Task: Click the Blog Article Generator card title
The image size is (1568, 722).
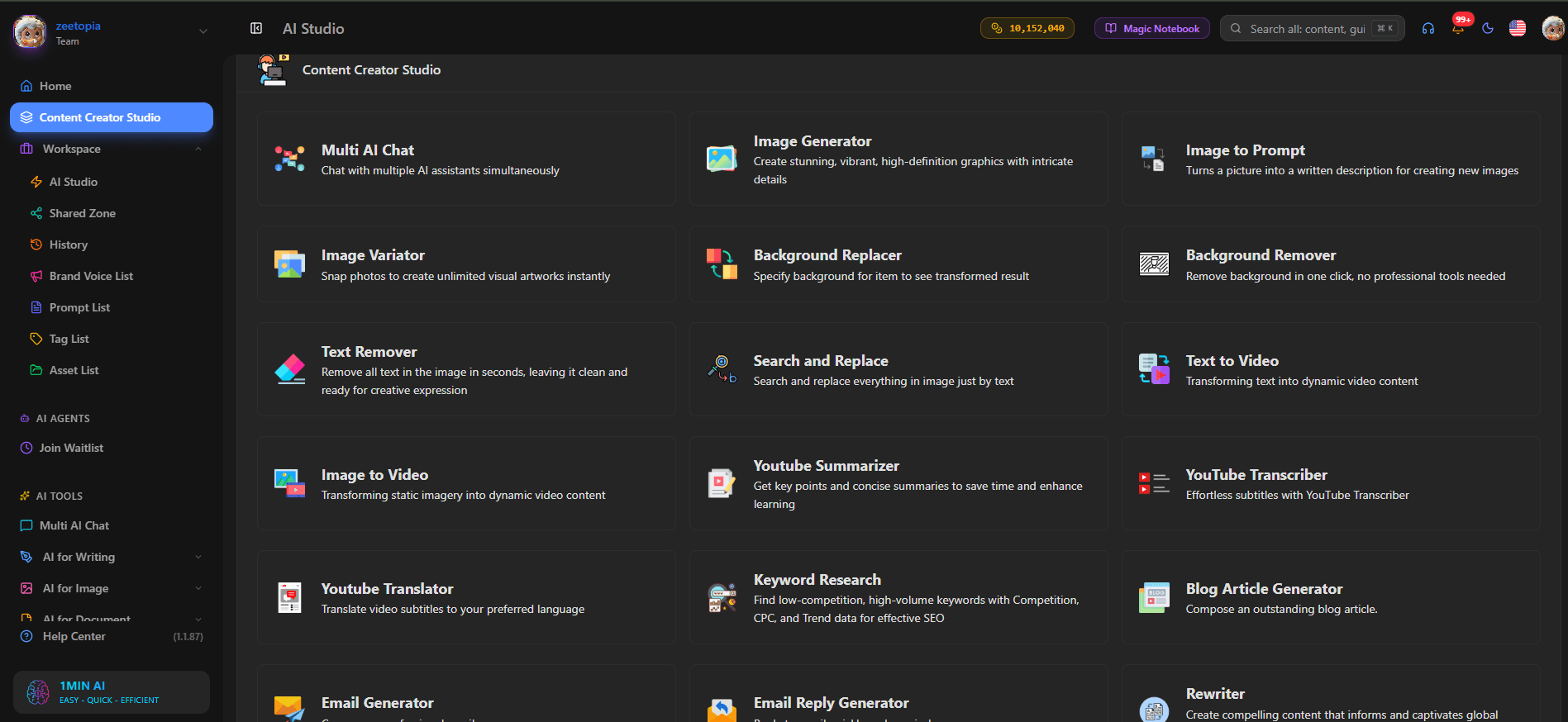Action: (1264, 589)
